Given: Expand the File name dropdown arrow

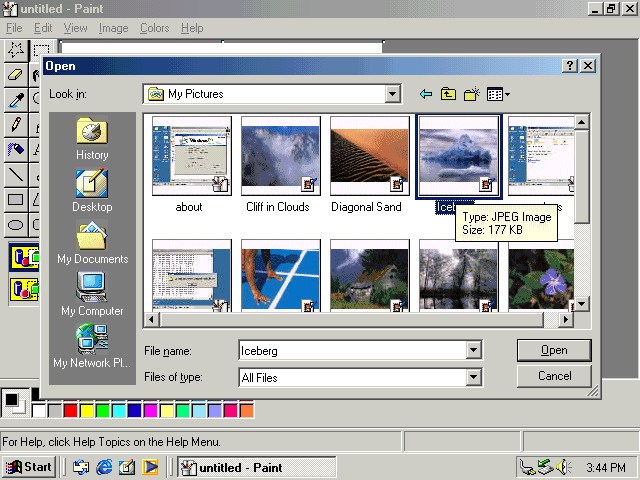Looking at the screenshot, I should [473, 350].
